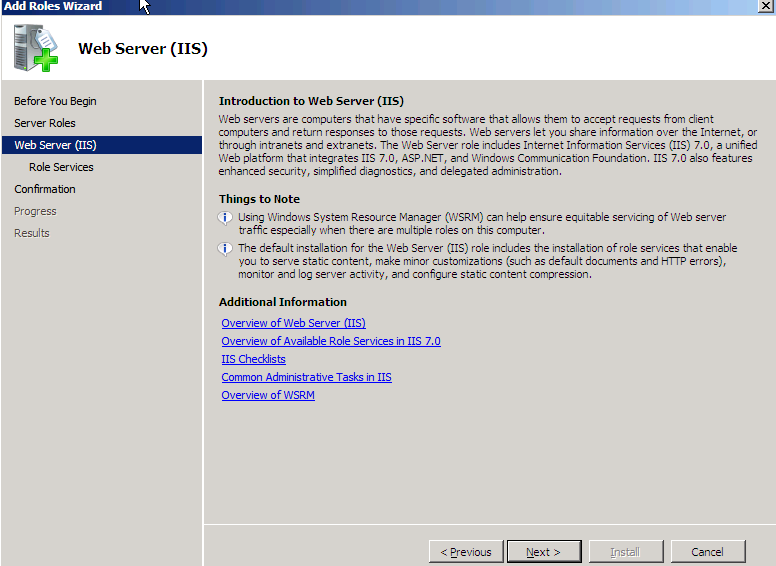Viewport: 776px width, 566px height.
Task: Click the Things to Note heading
Action: 259,199
